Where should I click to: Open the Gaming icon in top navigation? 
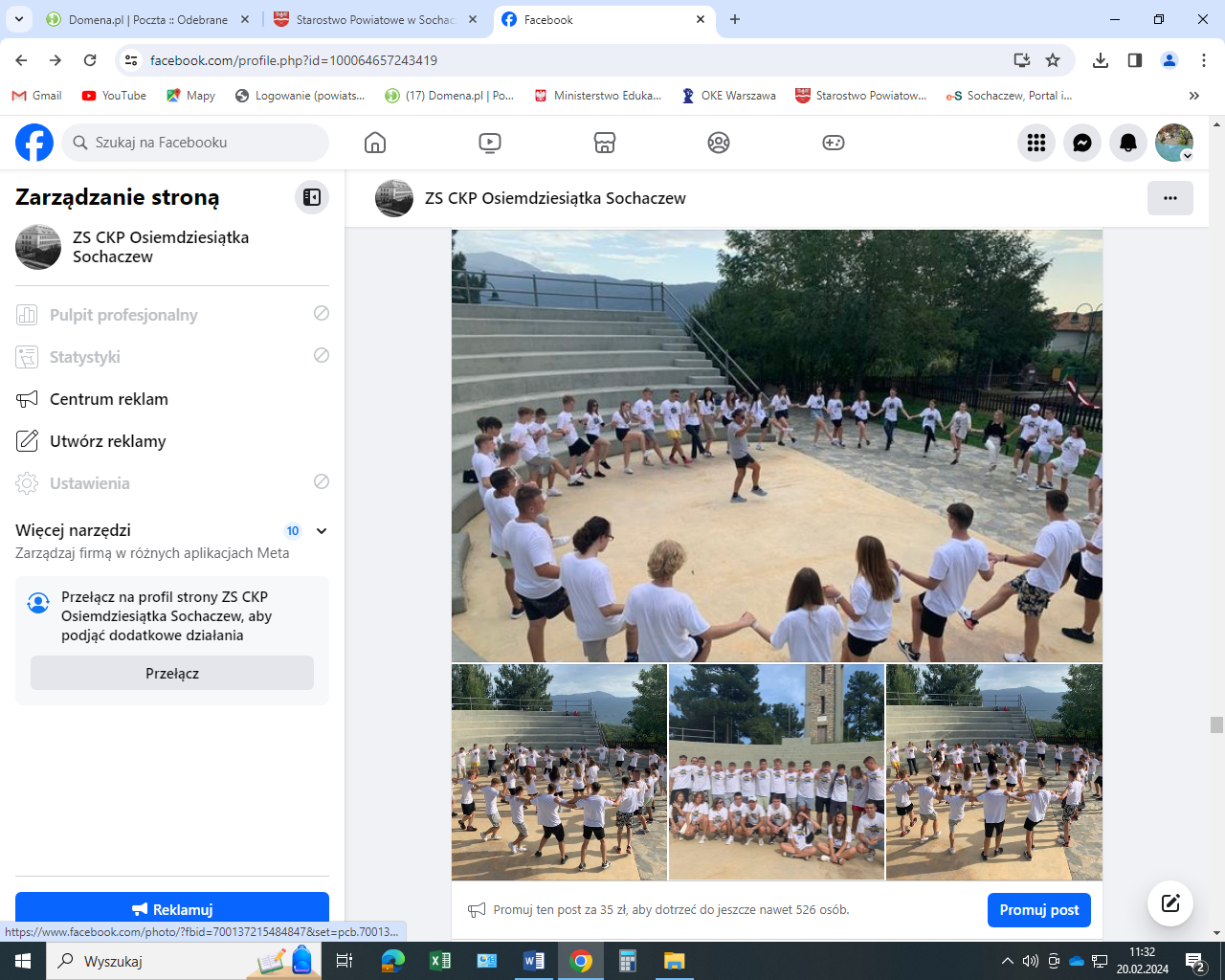point(834,143)
